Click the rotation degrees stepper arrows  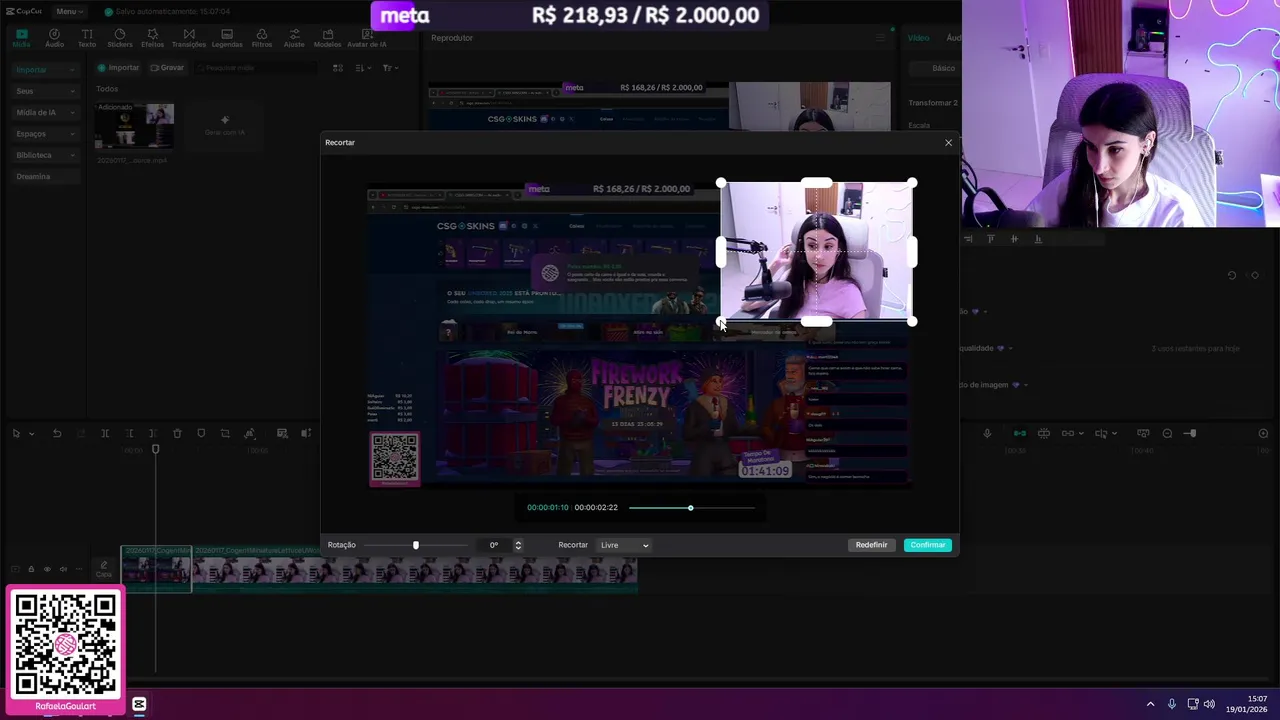[x=518, y=545]
